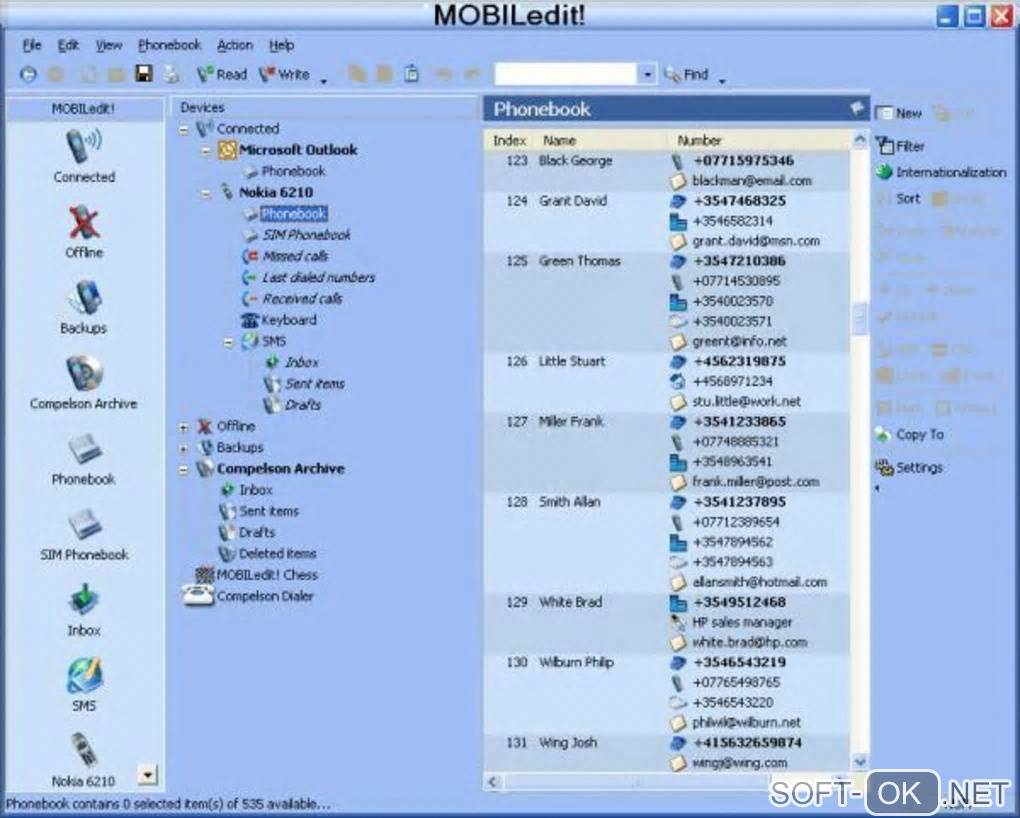This screenshot has width=1020, height=818.
Task: Open the File menu
Action: click(x=31, y=45)
